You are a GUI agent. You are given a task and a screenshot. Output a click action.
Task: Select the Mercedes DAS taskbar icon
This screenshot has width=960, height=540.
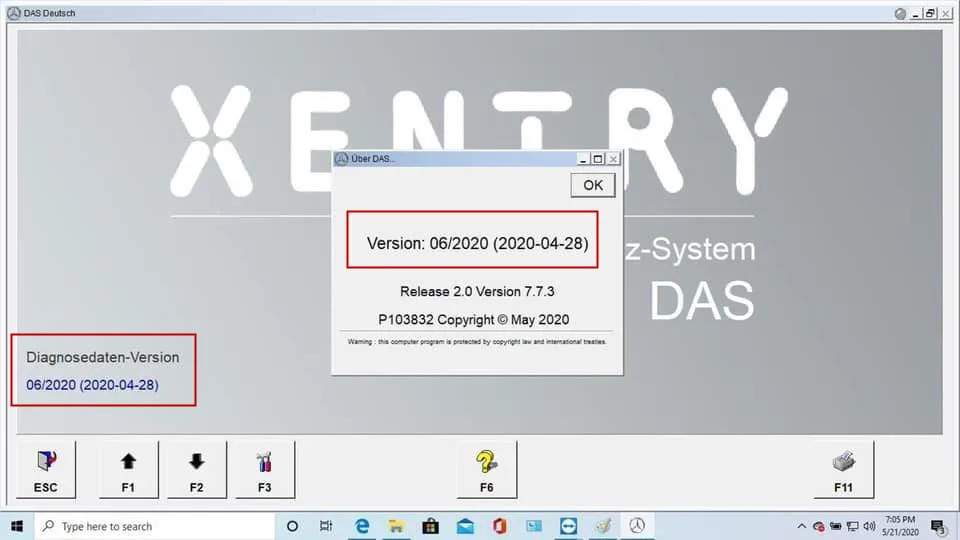pos(637,526)
